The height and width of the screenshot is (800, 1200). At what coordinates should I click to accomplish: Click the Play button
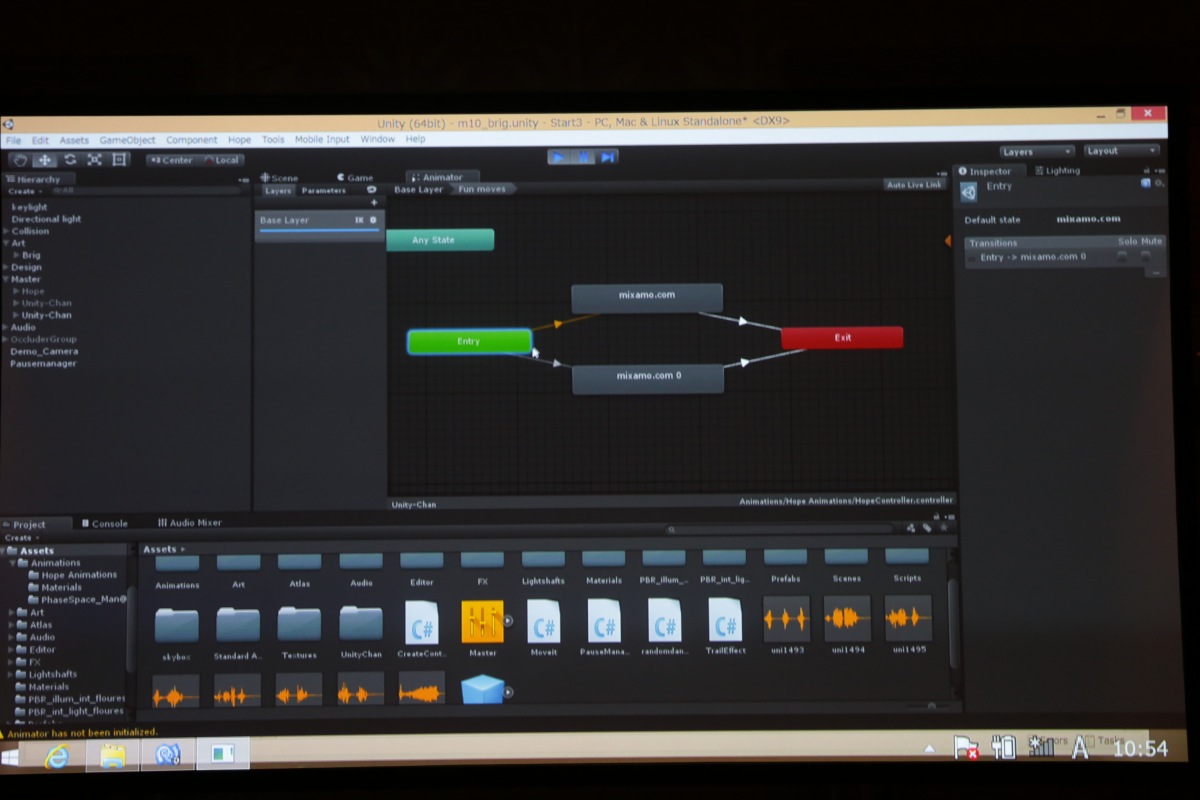point(559,157)
